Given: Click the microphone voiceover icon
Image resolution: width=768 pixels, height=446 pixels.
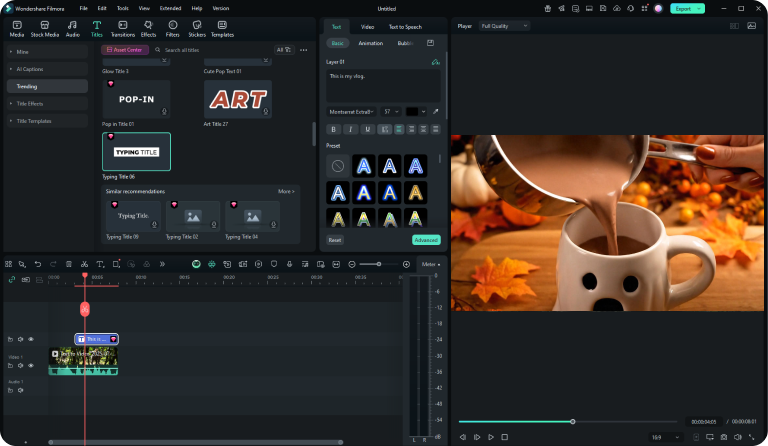Looking at the screenshot, I should pos(289,264).
